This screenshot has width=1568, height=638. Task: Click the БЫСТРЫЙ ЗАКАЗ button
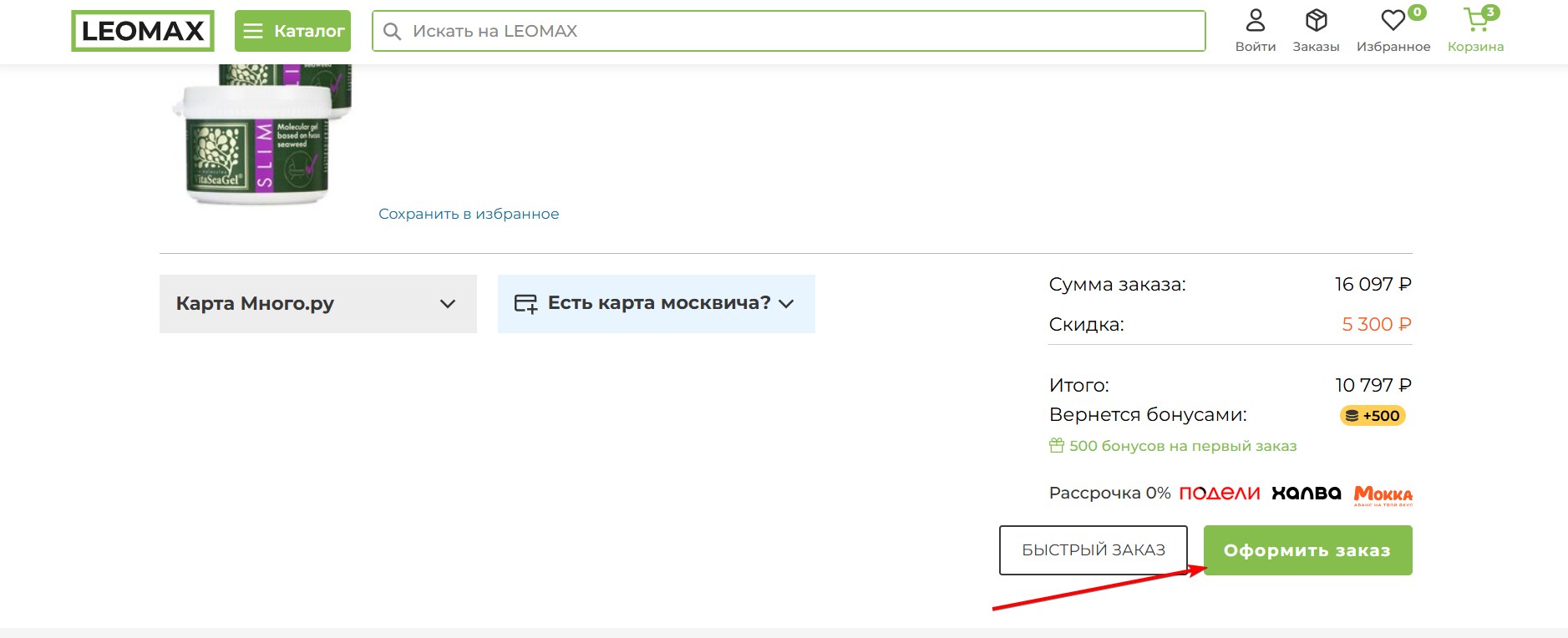[1094, 550]
